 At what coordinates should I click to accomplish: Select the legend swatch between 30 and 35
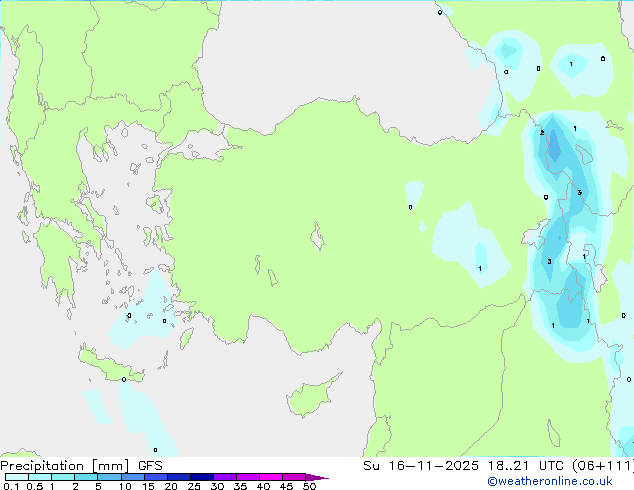225,477
